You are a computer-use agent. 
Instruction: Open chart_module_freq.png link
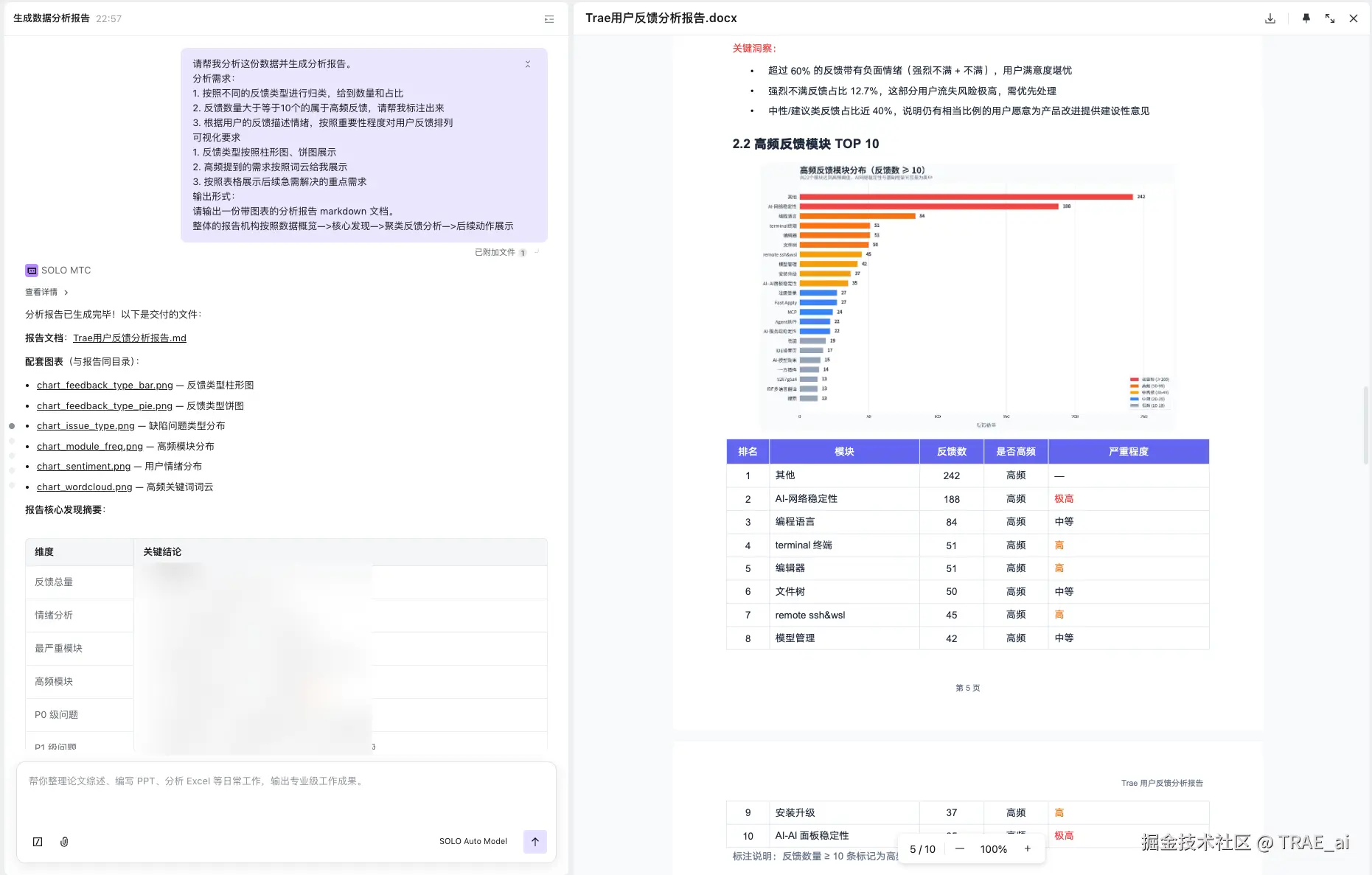pyautogui.click(x=90, y=447)
